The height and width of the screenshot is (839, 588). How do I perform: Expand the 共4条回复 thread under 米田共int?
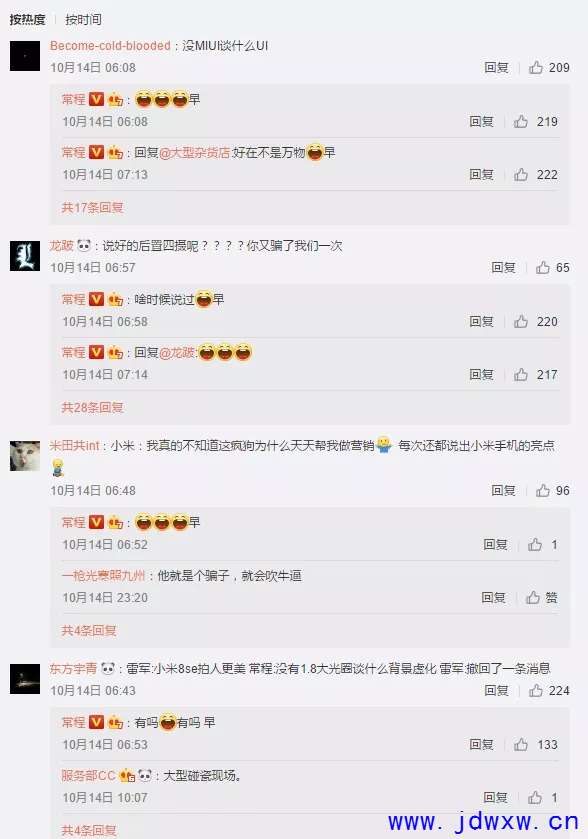pyautogui.click(x=89, y=631)
